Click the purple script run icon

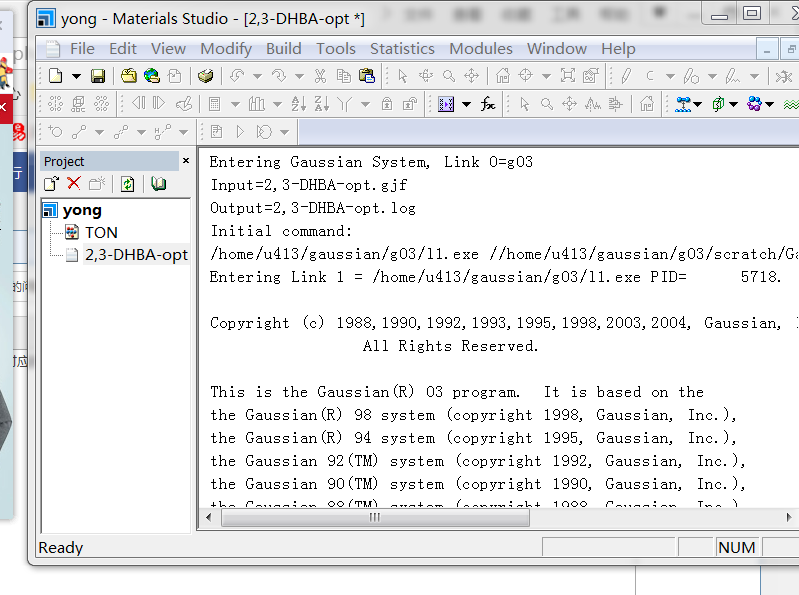[x=446, y=104]
